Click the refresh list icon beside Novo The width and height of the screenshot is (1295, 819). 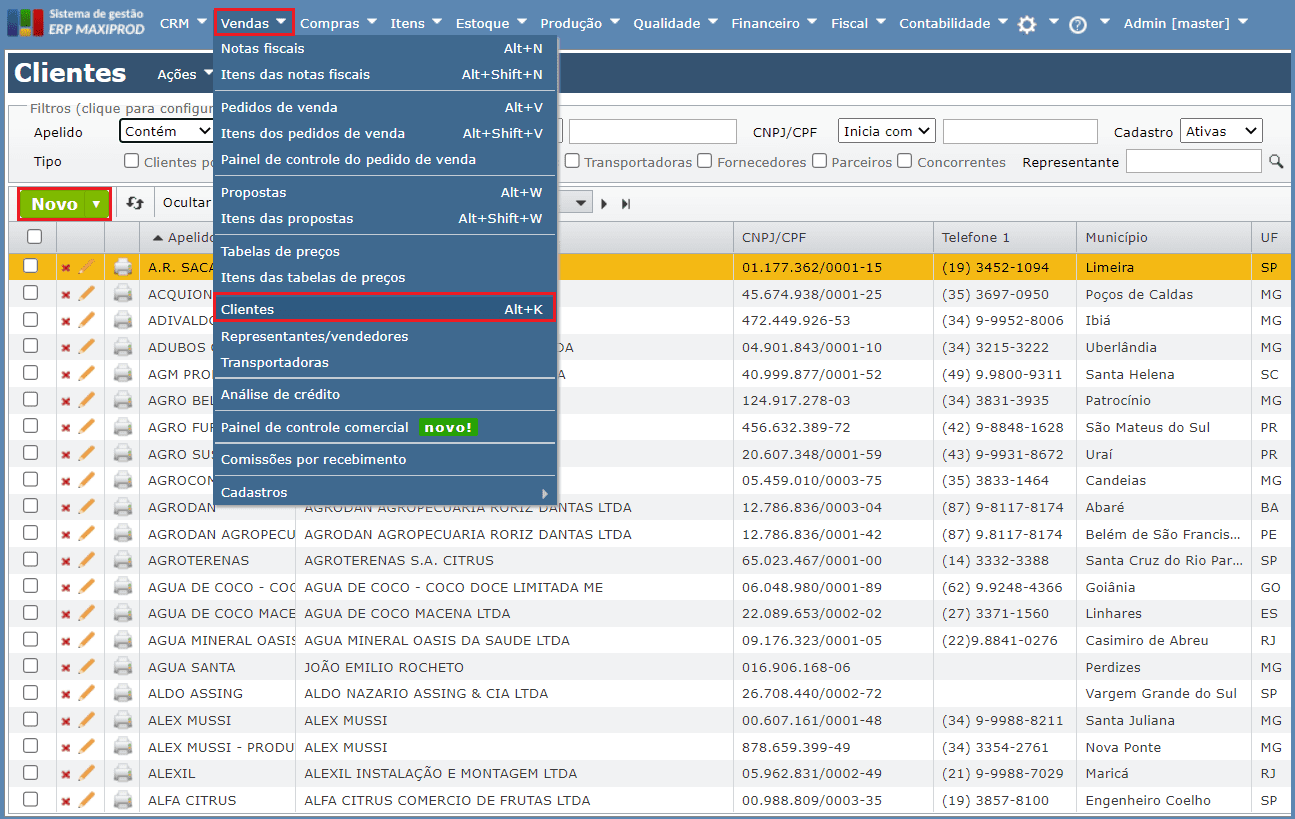click(x=135, y=203)
